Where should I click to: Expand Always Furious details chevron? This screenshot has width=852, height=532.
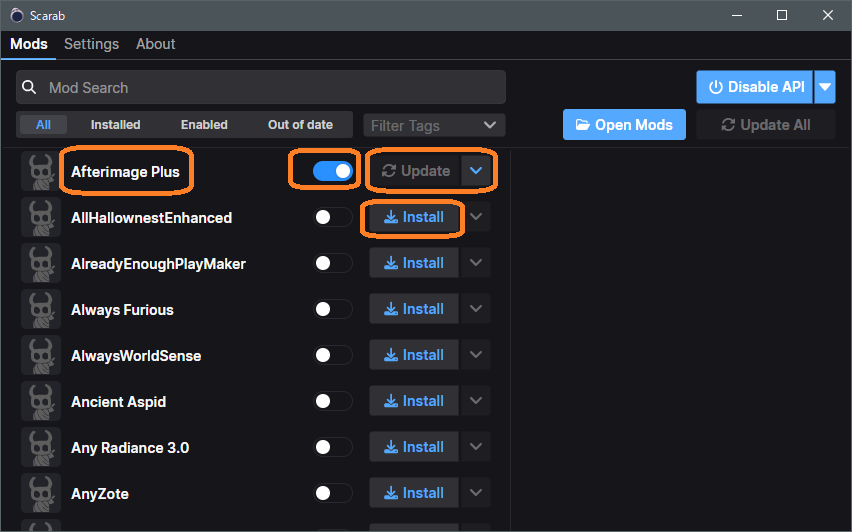point(476,309)
